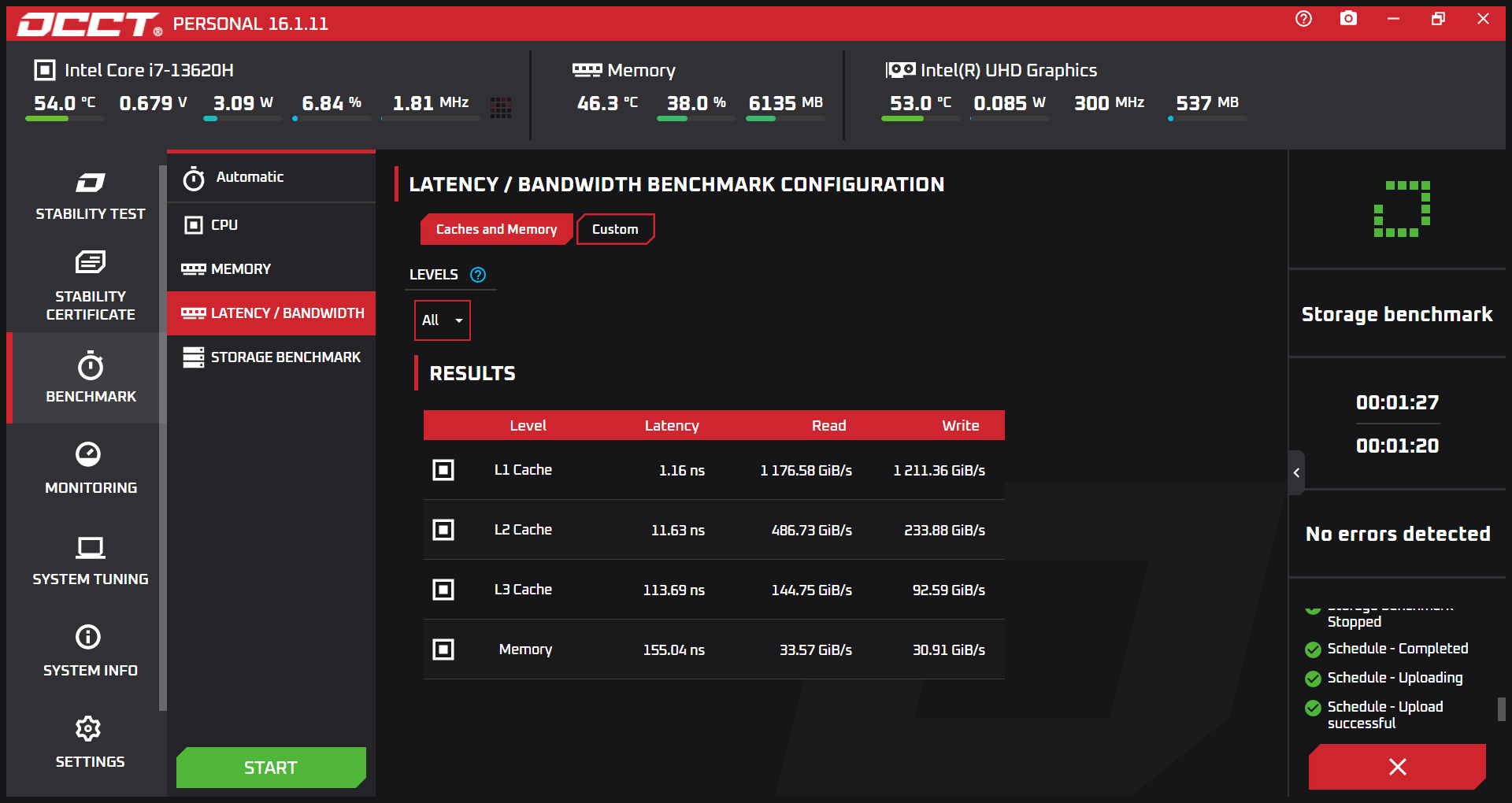Viewport: 1512px width, 803px height.
Task: Select Automatic benchmark mode
Action: point(271,178)
